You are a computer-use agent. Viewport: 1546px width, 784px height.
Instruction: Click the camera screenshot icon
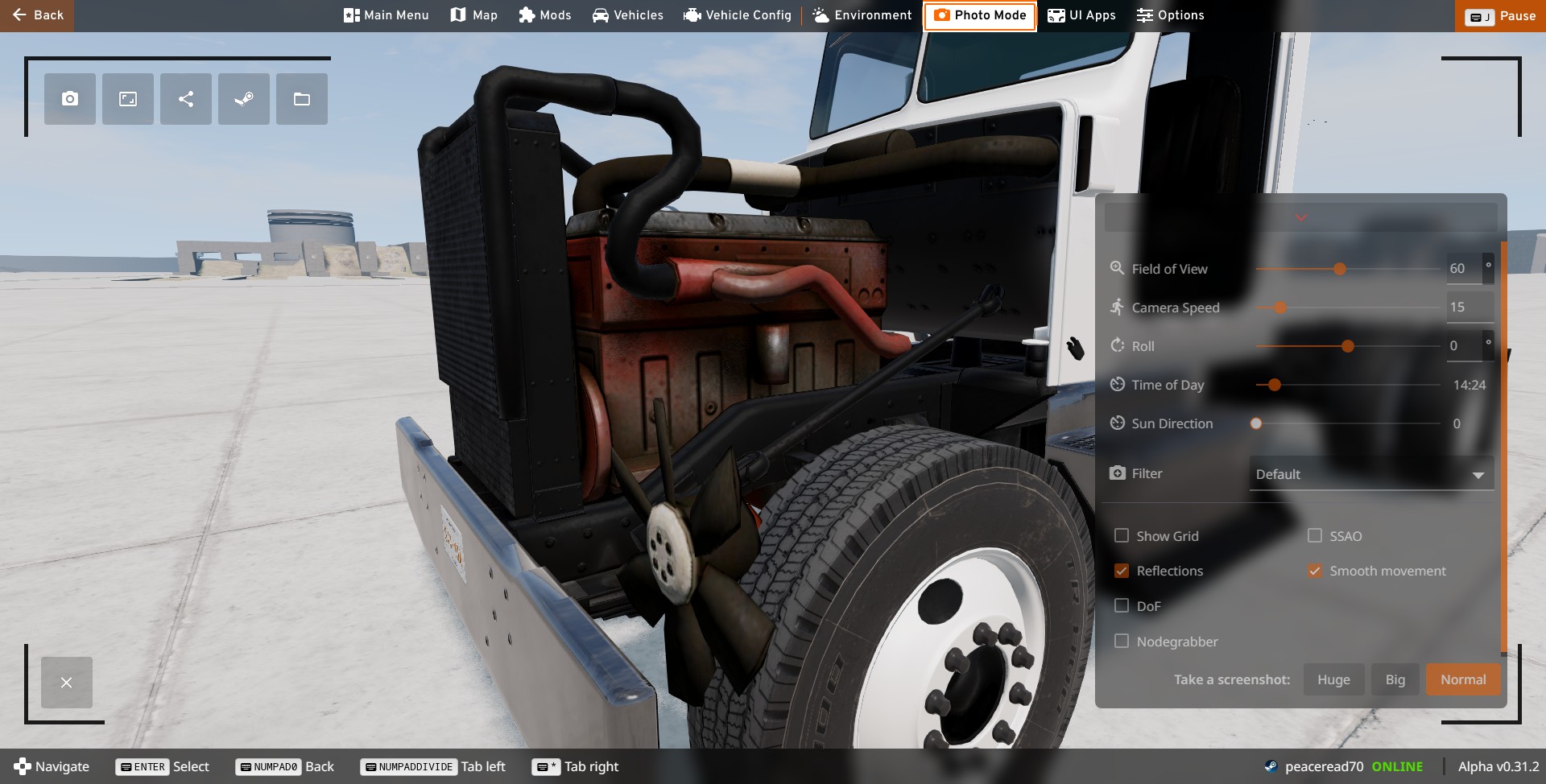(70, 99)
